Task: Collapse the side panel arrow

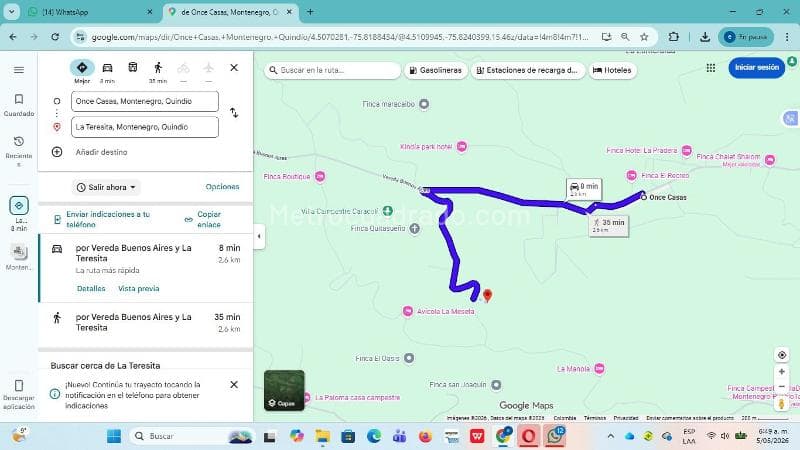Action: 259,236
